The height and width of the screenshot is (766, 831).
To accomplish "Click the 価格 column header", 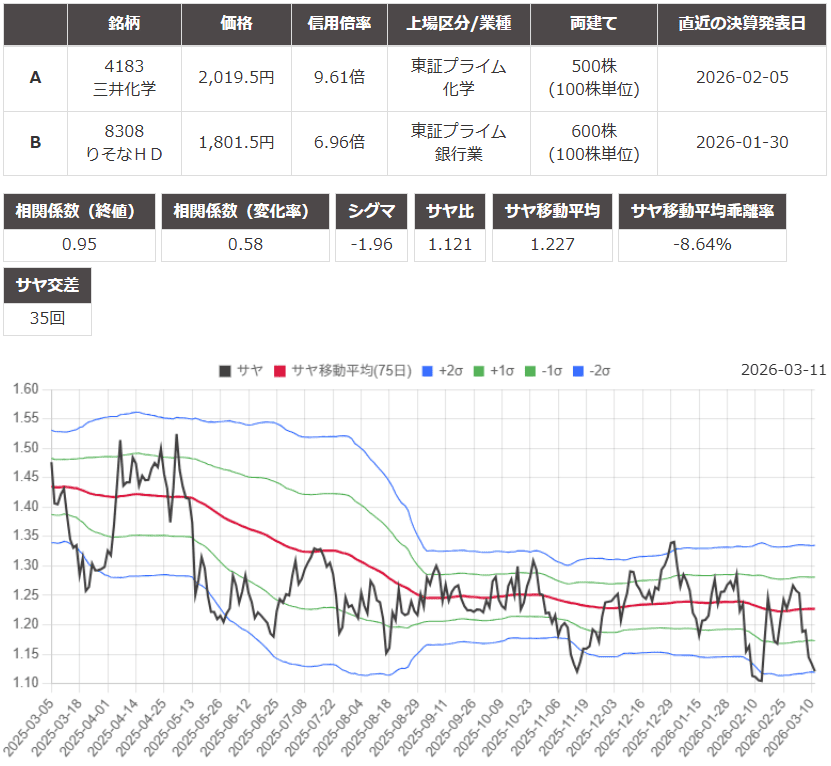I will [x=236, y=24].
